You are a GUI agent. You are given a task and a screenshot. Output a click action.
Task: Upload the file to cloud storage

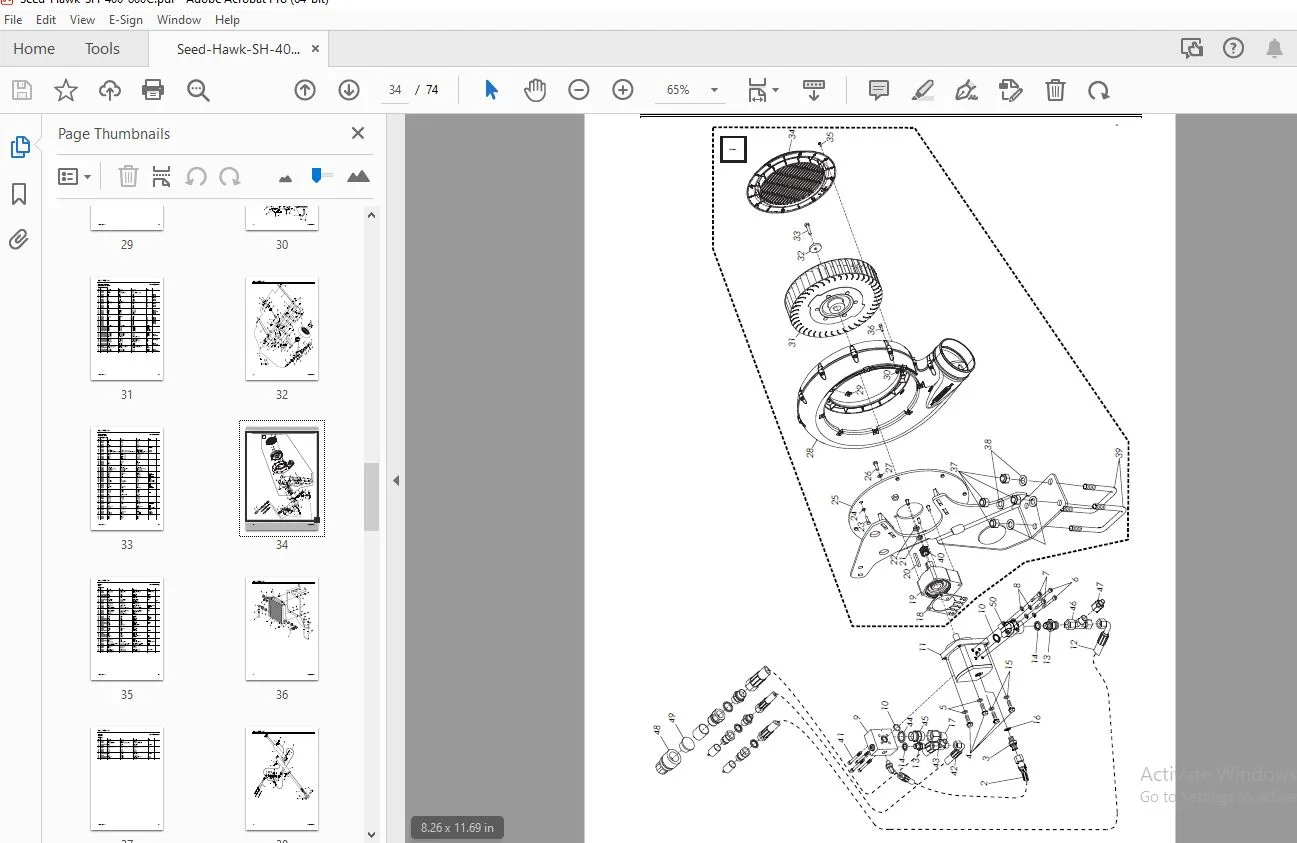pyautogui.click(x=110, y=91)
